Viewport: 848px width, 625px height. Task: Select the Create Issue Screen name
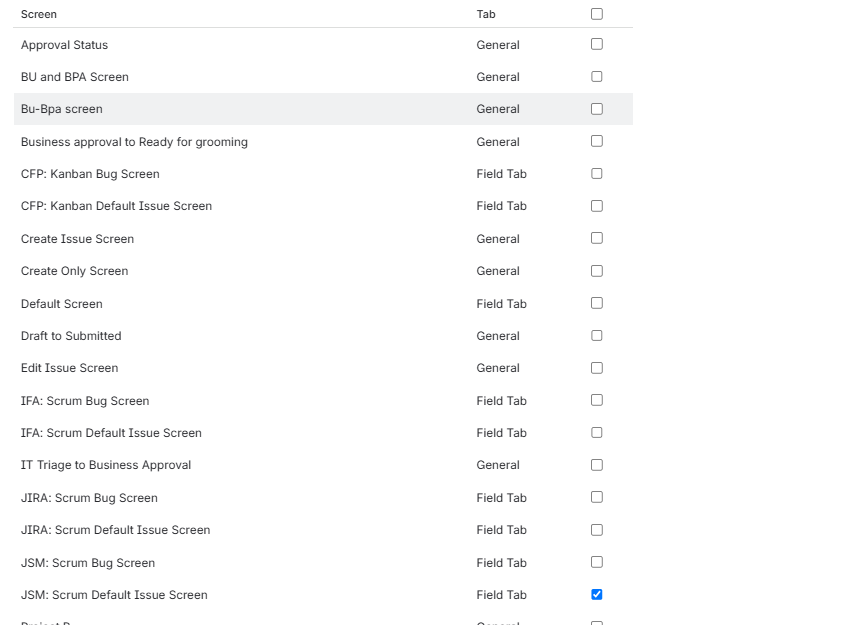[x=77, y=239]
